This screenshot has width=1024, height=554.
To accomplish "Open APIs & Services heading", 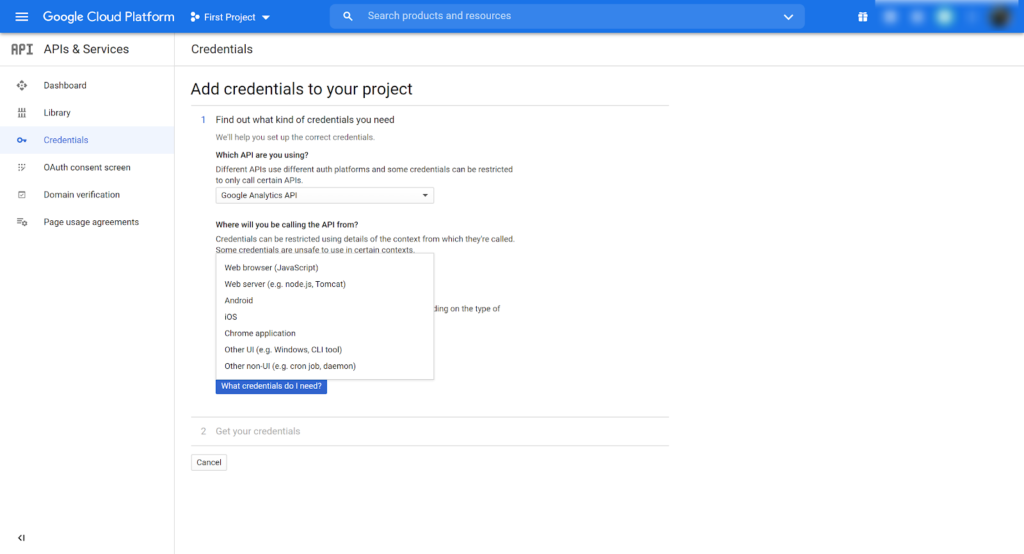I will point(86,49).
